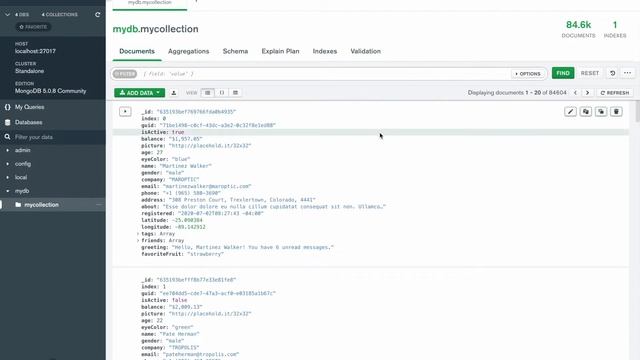The image size is (640, 360).
Task: Open My Queries in sidebar
Action: (29, 107)
